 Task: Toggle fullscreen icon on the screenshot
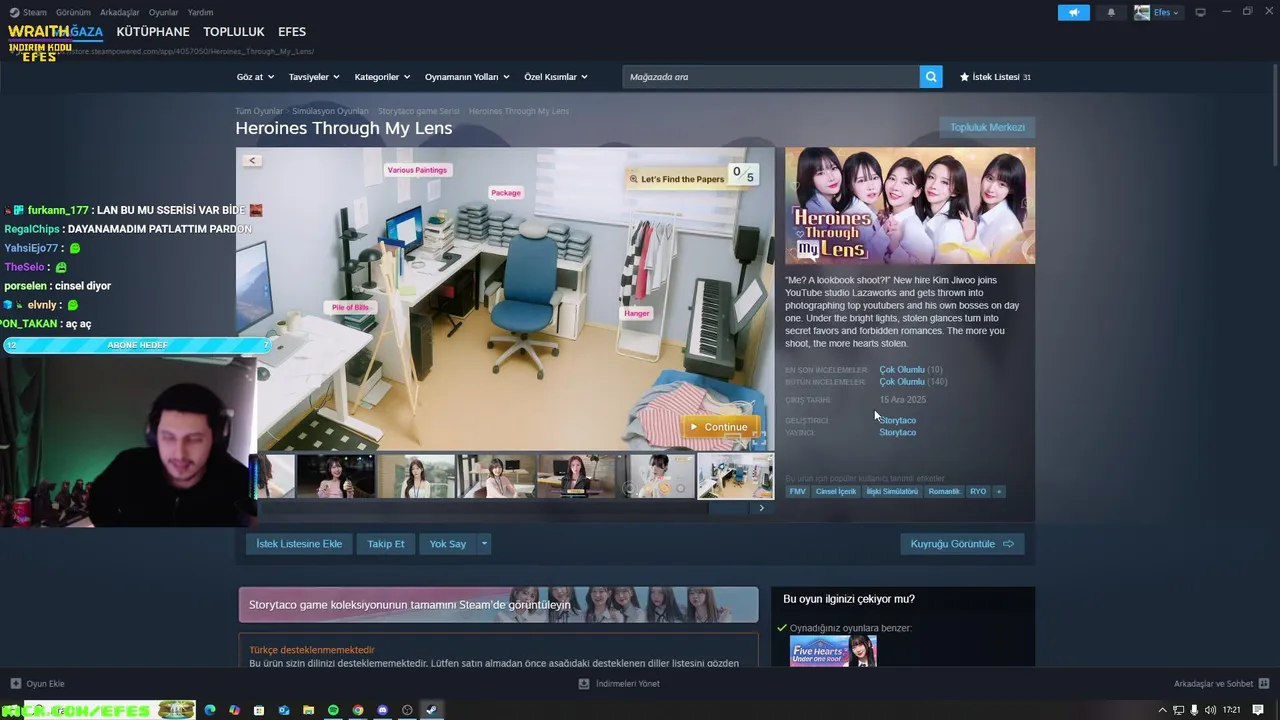[760, 440]
